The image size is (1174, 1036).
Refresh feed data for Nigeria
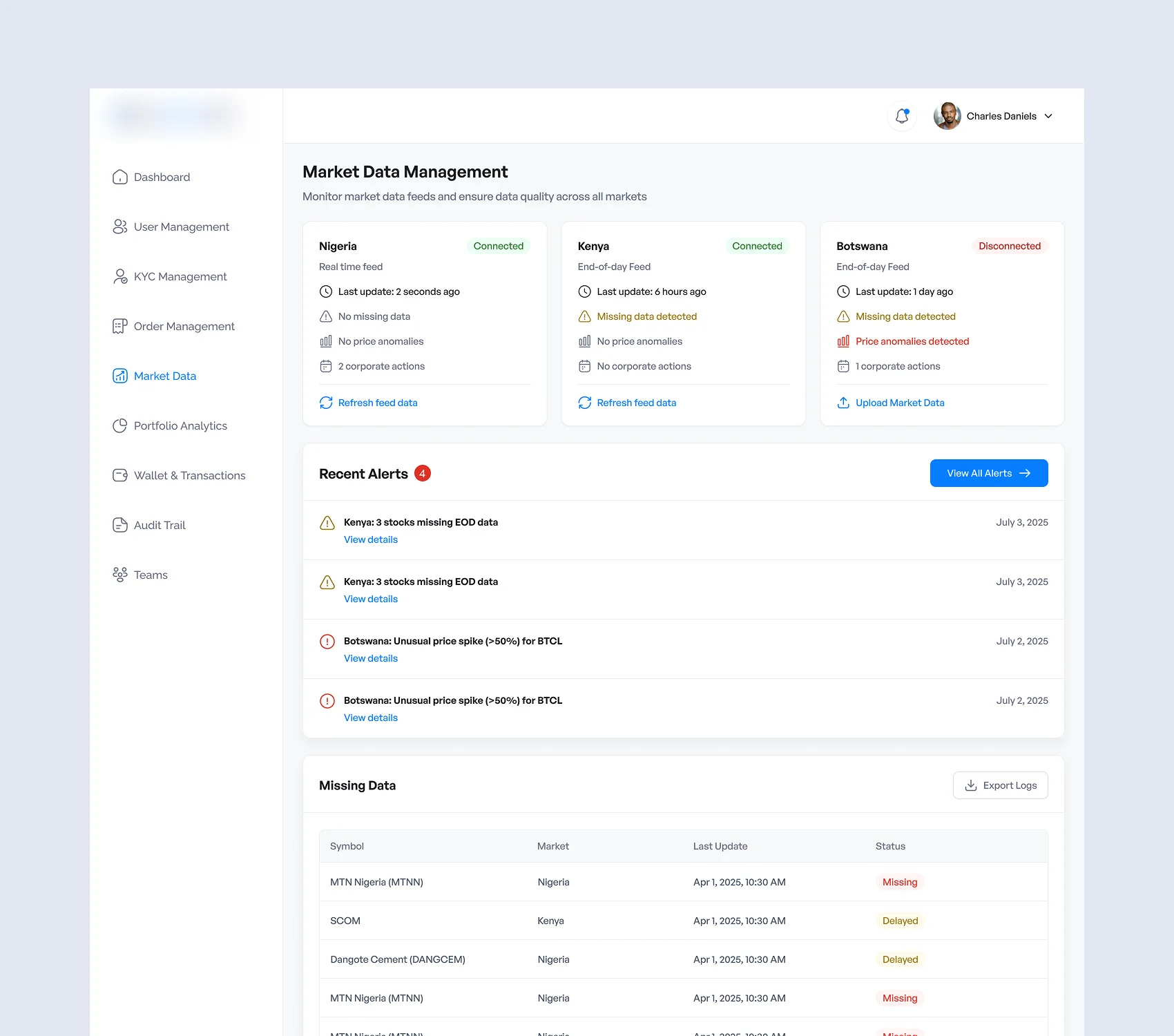378,403
